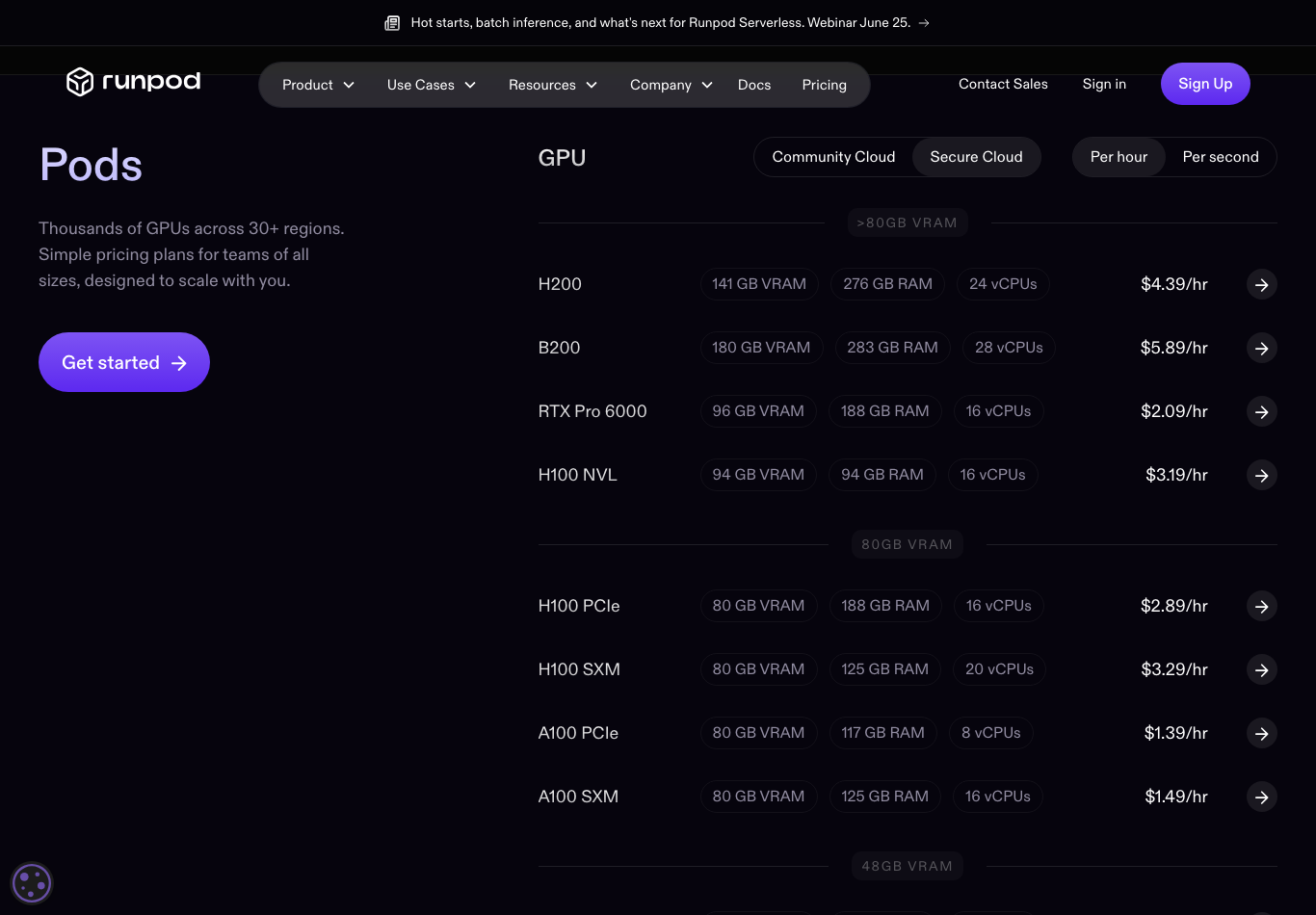This screenshot has height=915, width=1316.
Task: Open the A100 SXM row arrow
Action: click(1262, 797)
